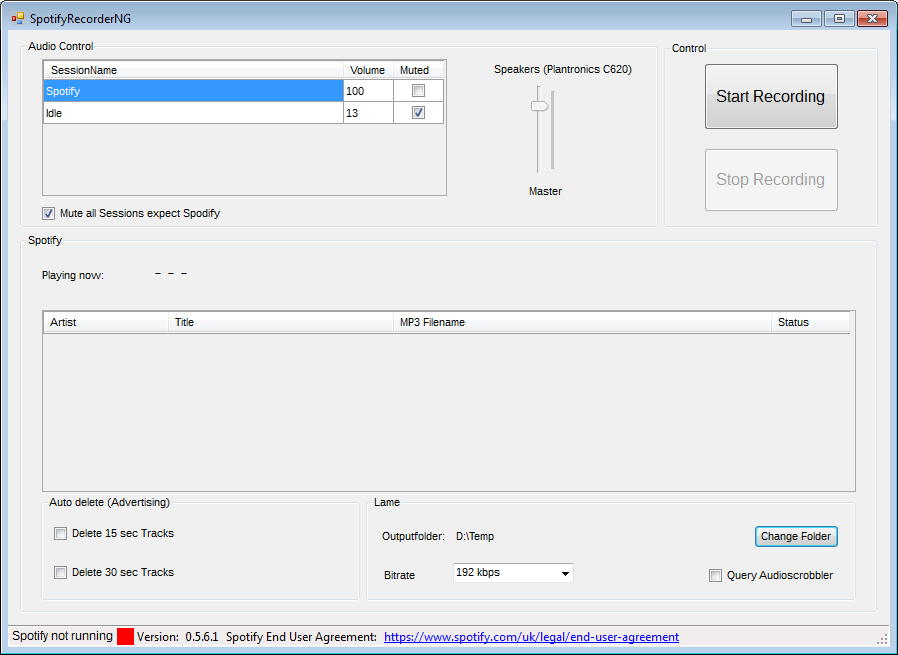Screen dimensions: 898x655
Task: Click the SpotifyRecorderNG app icon in title bar
Action: click(x=18, y=18)
